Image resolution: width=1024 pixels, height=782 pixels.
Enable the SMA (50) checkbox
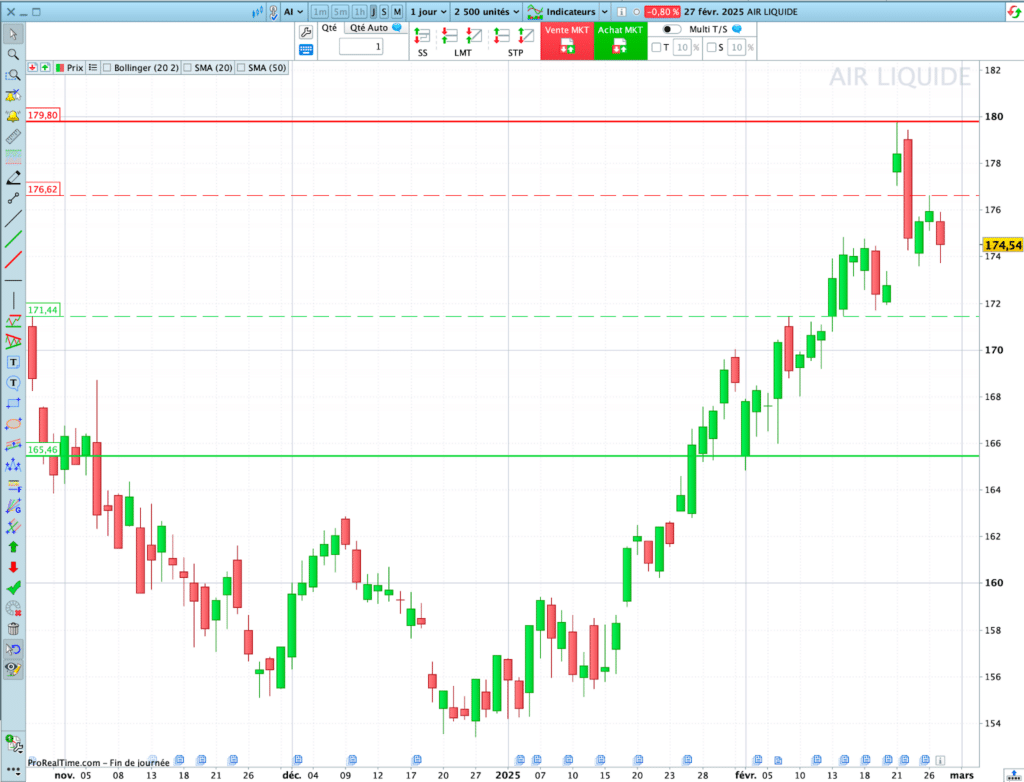(x=241, y=67)
